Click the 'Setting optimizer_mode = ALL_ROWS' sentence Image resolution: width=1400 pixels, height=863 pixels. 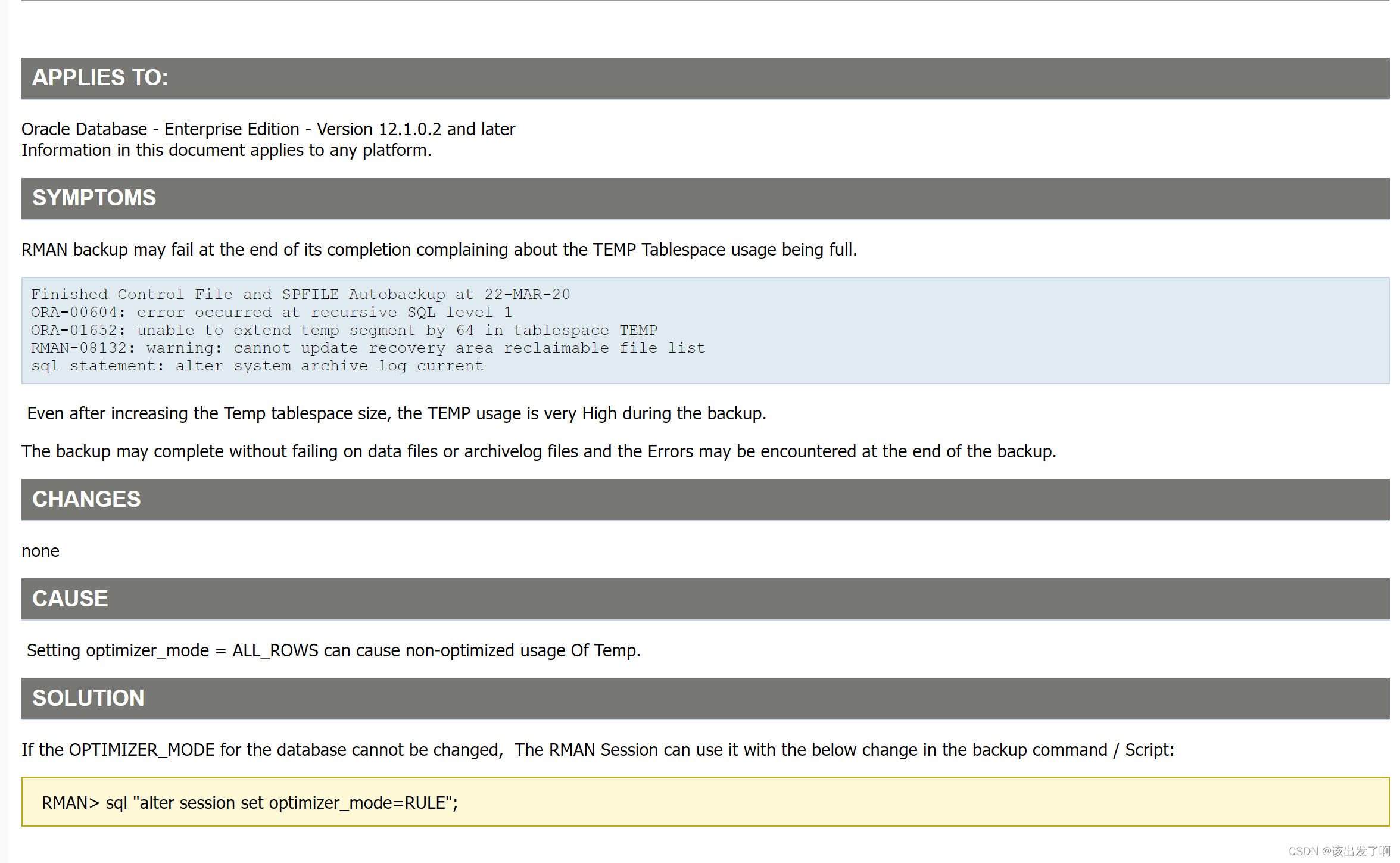(333, 650)
